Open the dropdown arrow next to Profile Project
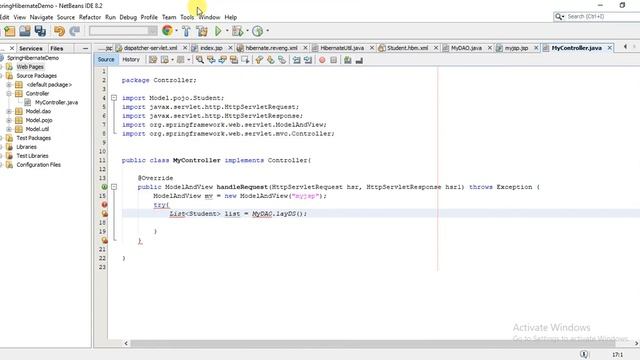The height and width of the screenshot is (360, 640). click(267, 31)
